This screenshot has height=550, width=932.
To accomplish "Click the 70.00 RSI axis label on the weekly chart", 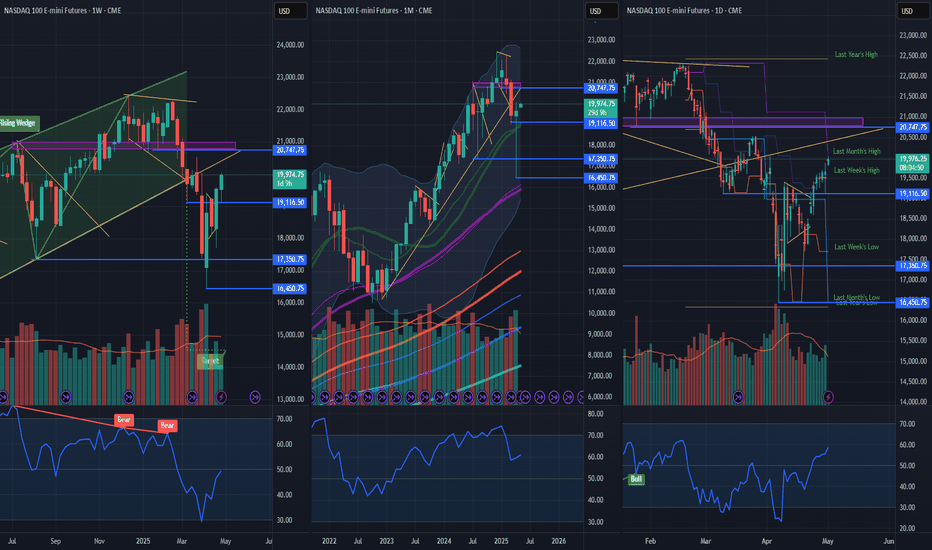I will 284,419.
